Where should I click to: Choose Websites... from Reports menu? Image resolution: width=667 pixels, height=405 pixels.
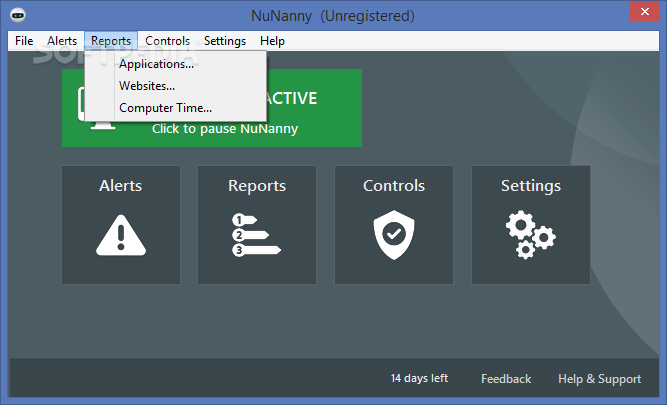(176, 86)
